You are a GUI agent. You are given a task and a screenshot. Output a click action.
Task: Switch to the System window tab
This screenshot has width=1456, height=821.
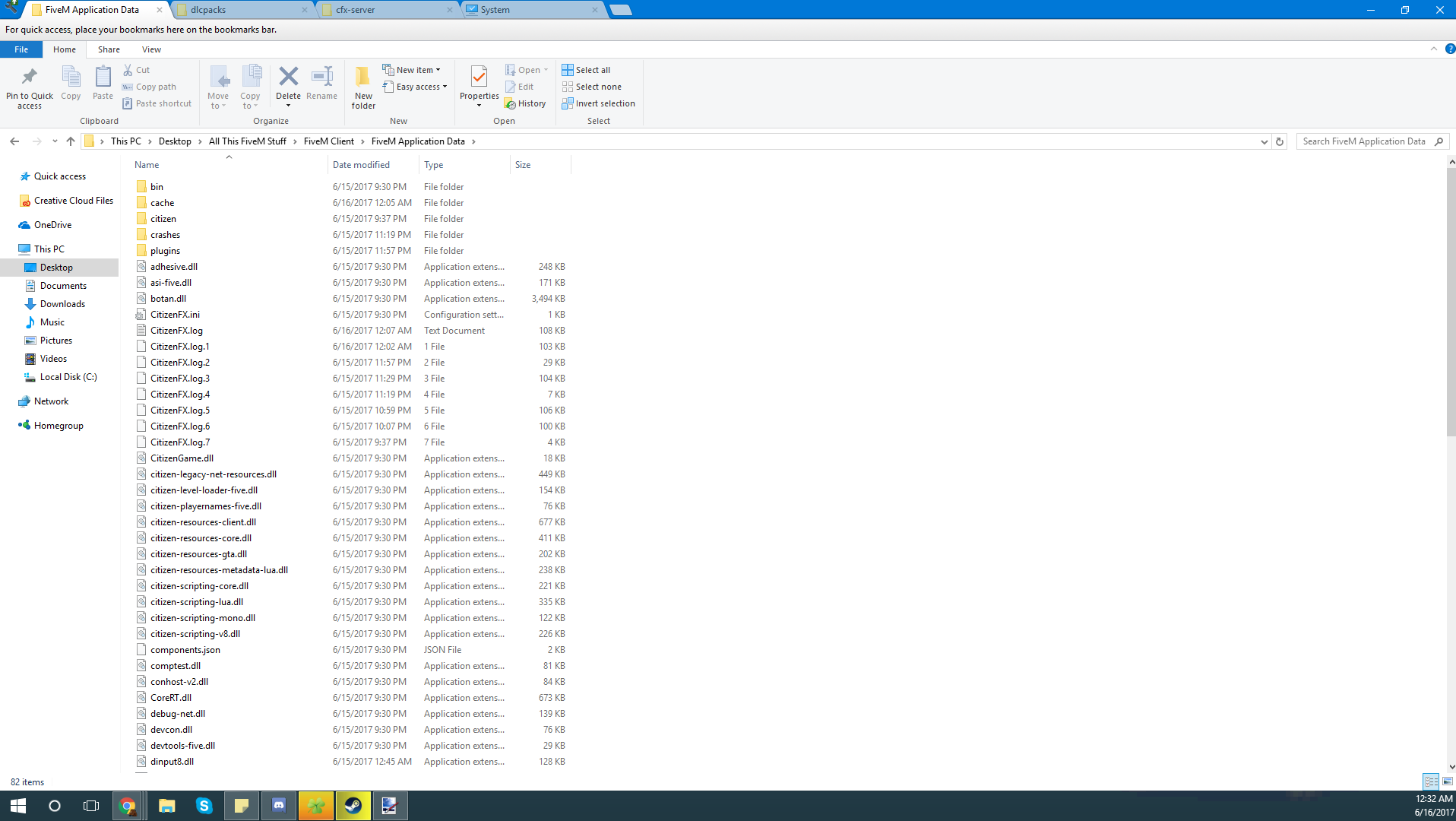point(532,10)
